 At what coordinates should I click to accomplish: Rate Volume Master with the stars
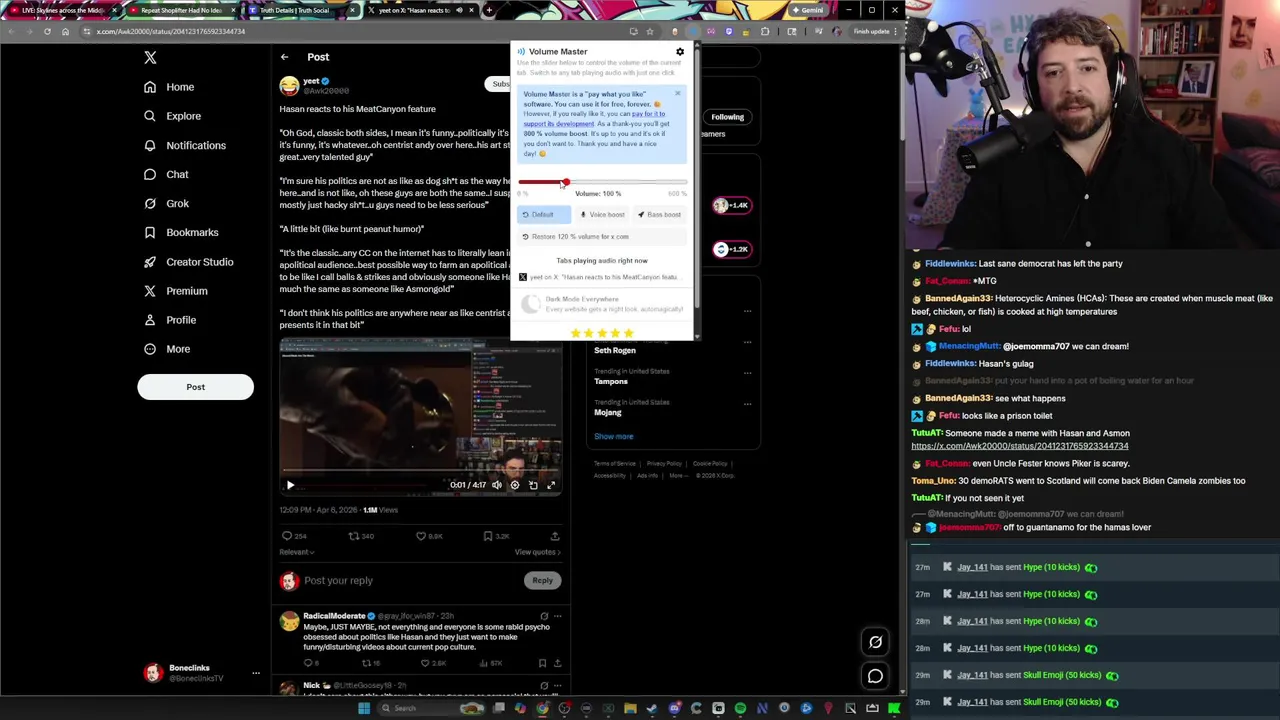[x=601, y=333]
